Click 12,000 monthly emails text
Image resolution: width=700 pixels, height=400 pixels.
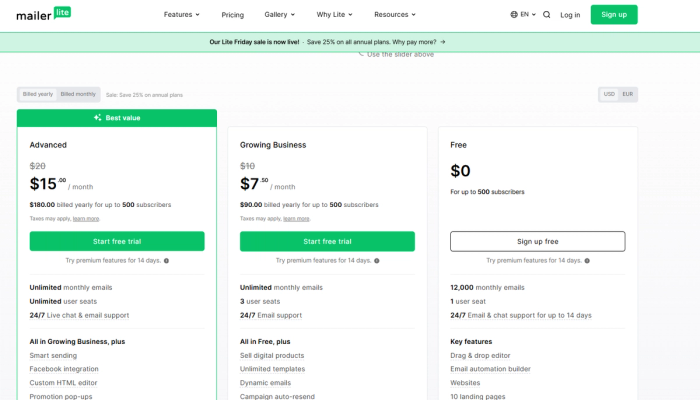point(488,288)
